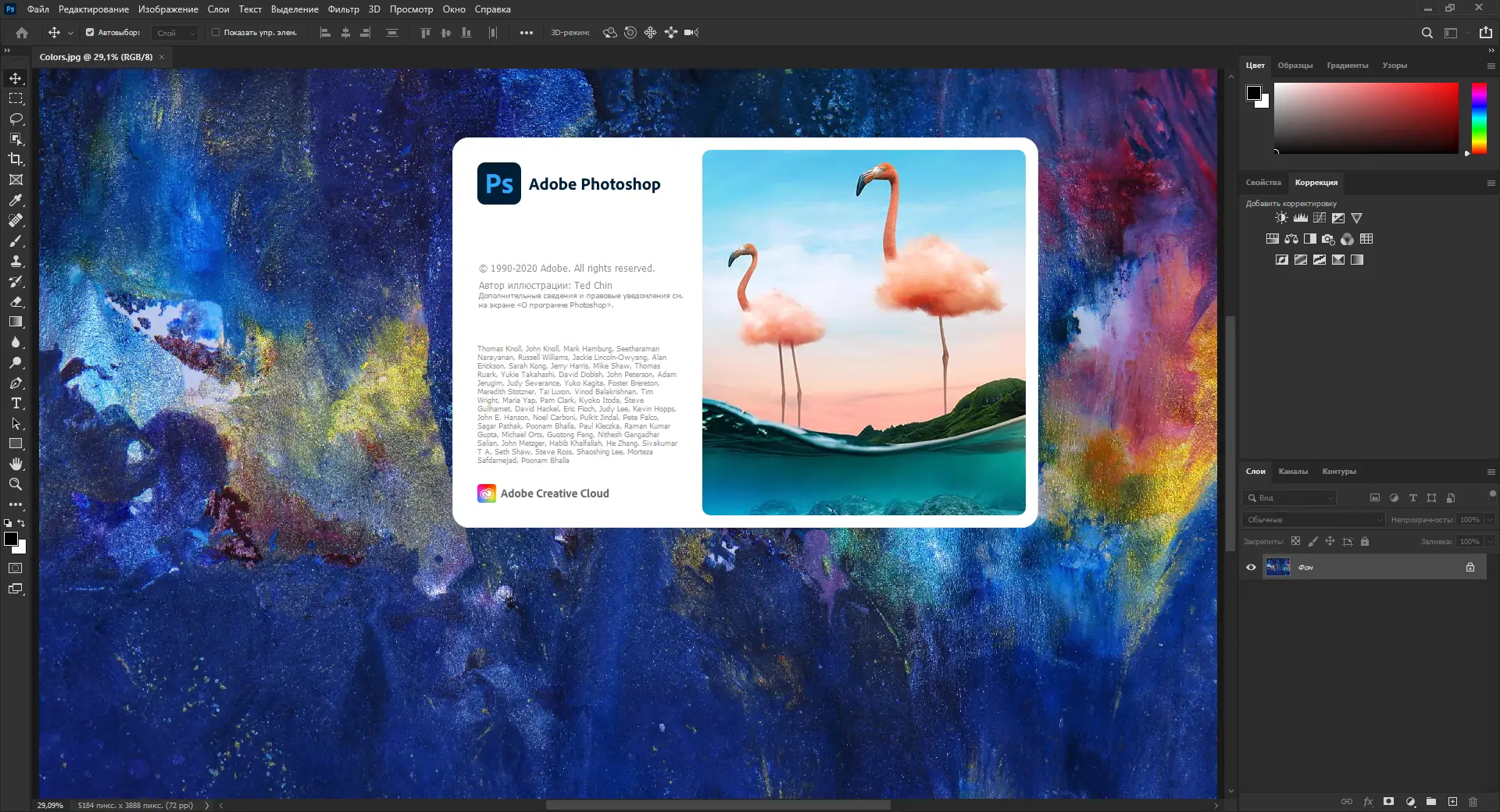Switch to the Каналы tab
1500x812 pixels.
tap(1294, 472)
